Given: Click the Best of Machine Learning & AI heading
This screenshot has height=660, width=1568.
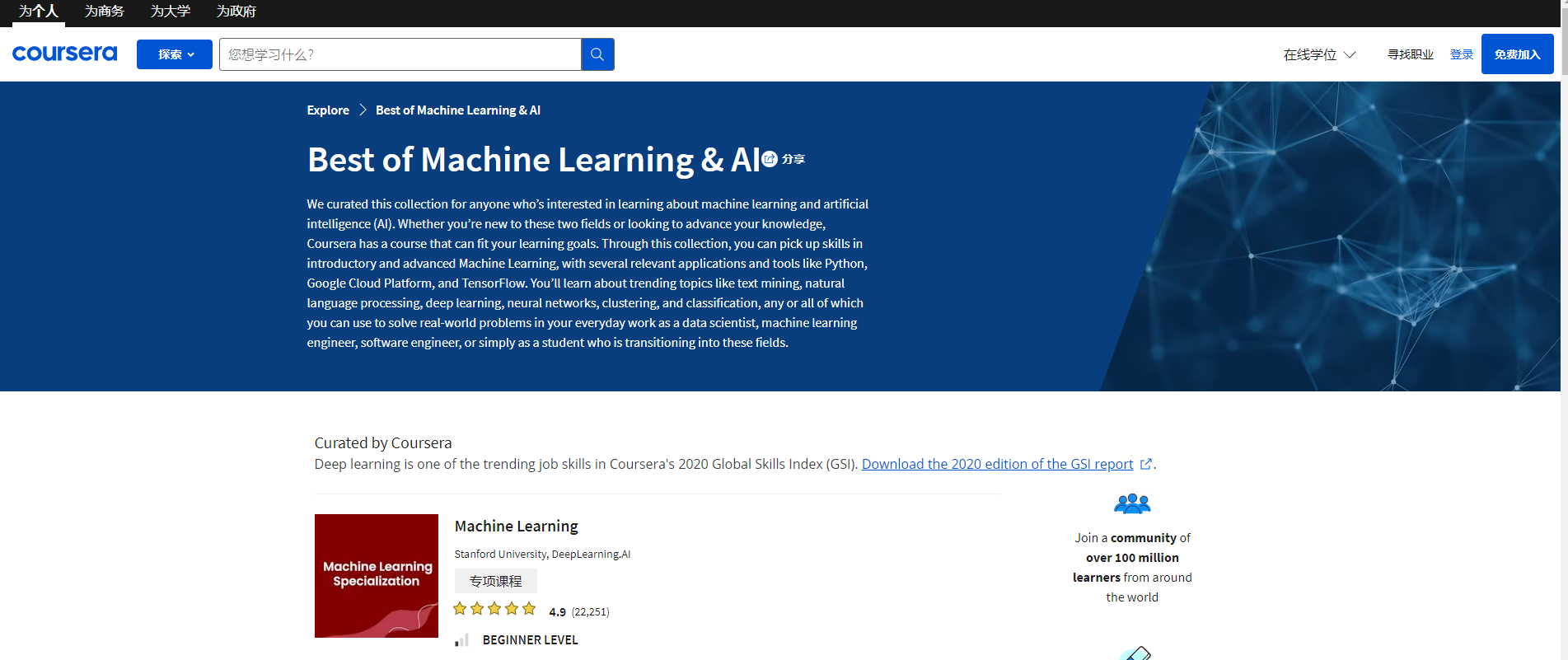Looking at the screenshot, I should click(534, 159).
